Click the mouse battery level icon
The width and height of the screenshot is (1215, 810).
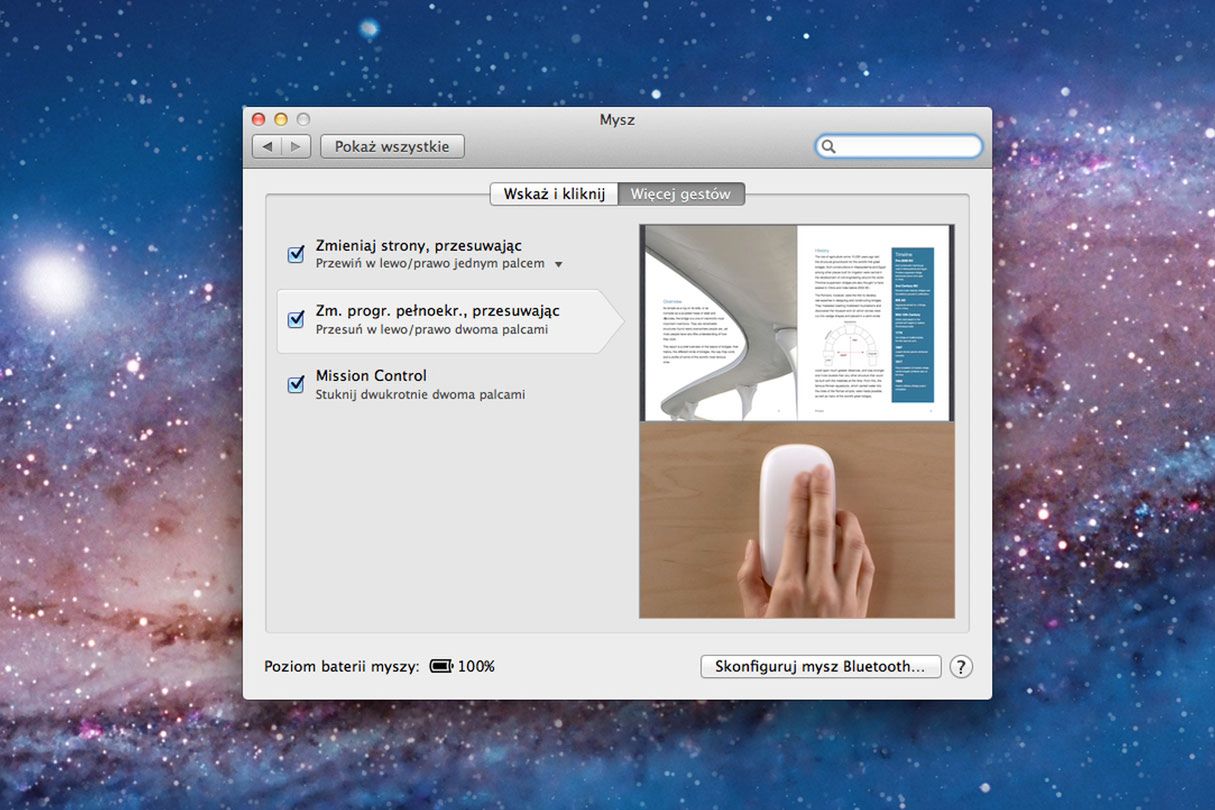[x=441, y=666]
